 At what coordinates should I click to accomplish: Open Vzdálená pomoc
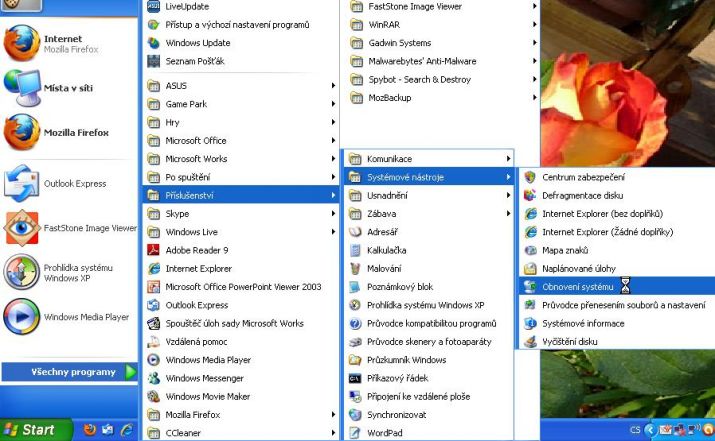241,342
